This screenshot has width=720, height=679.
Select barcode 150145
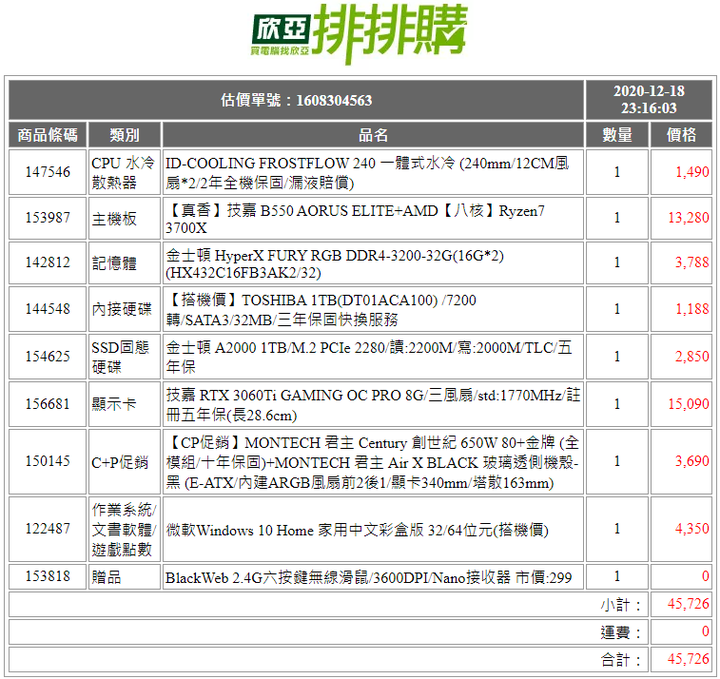48,461
